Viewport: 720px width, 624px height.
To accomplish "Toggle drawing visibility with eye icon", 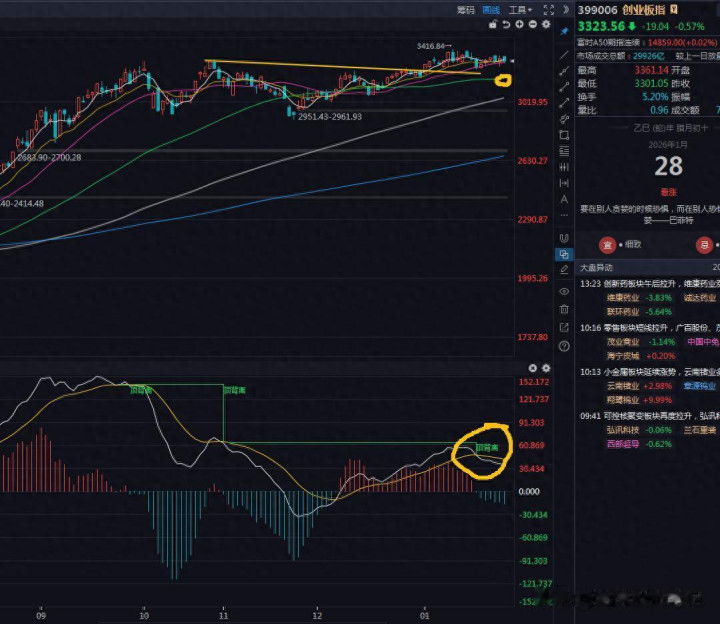I will [x=565, y=290].
